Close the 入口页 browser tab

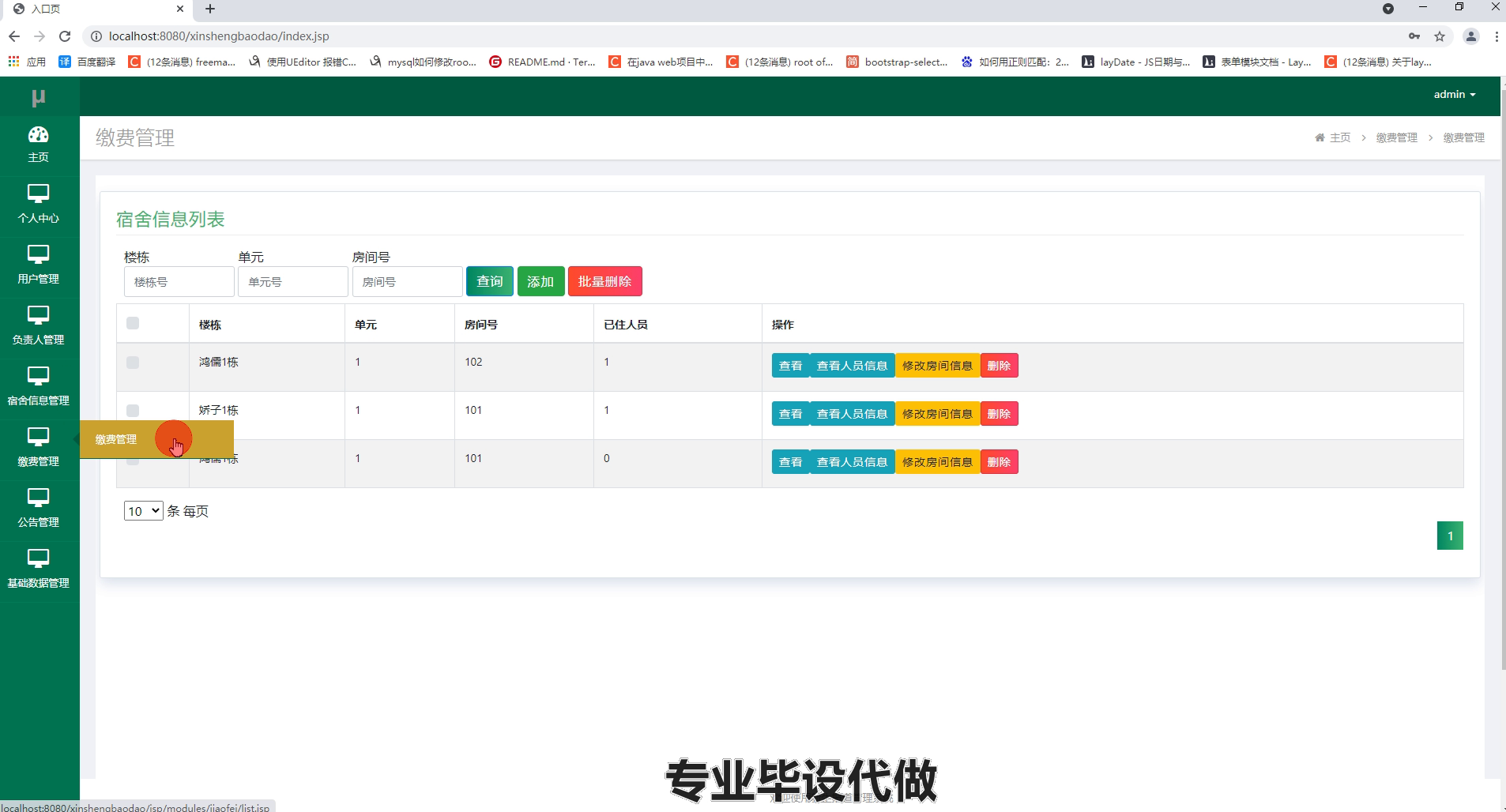click(x=180, y=9)
